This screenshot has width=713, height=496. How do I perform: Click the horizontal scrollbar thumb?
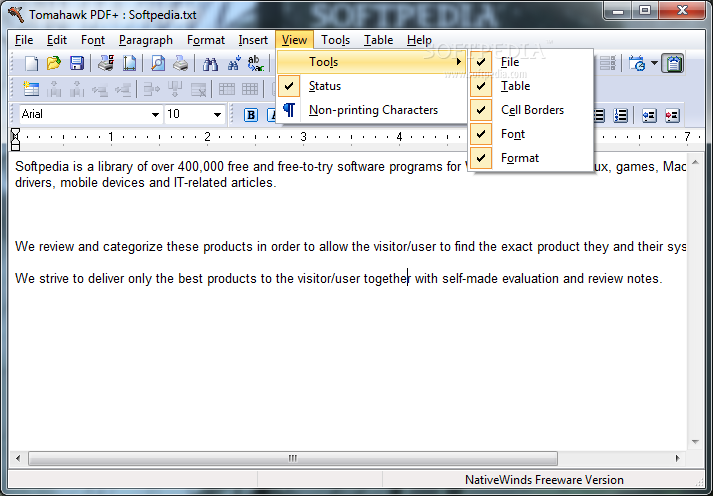click(x=293, y=458)
